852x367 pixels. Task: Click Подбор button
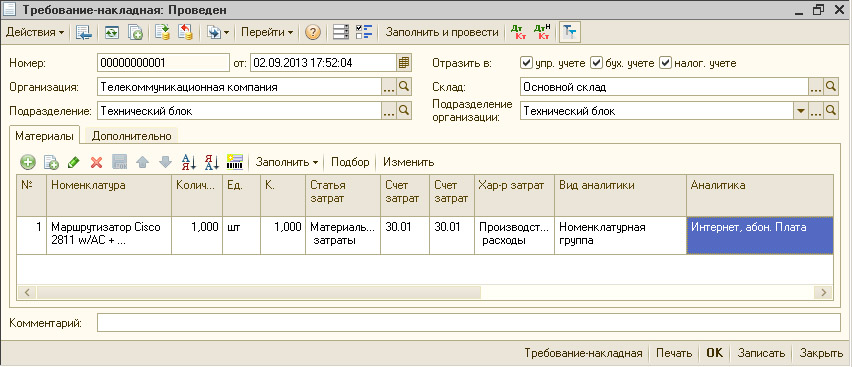pyautogui.click(x=350, y=162)
